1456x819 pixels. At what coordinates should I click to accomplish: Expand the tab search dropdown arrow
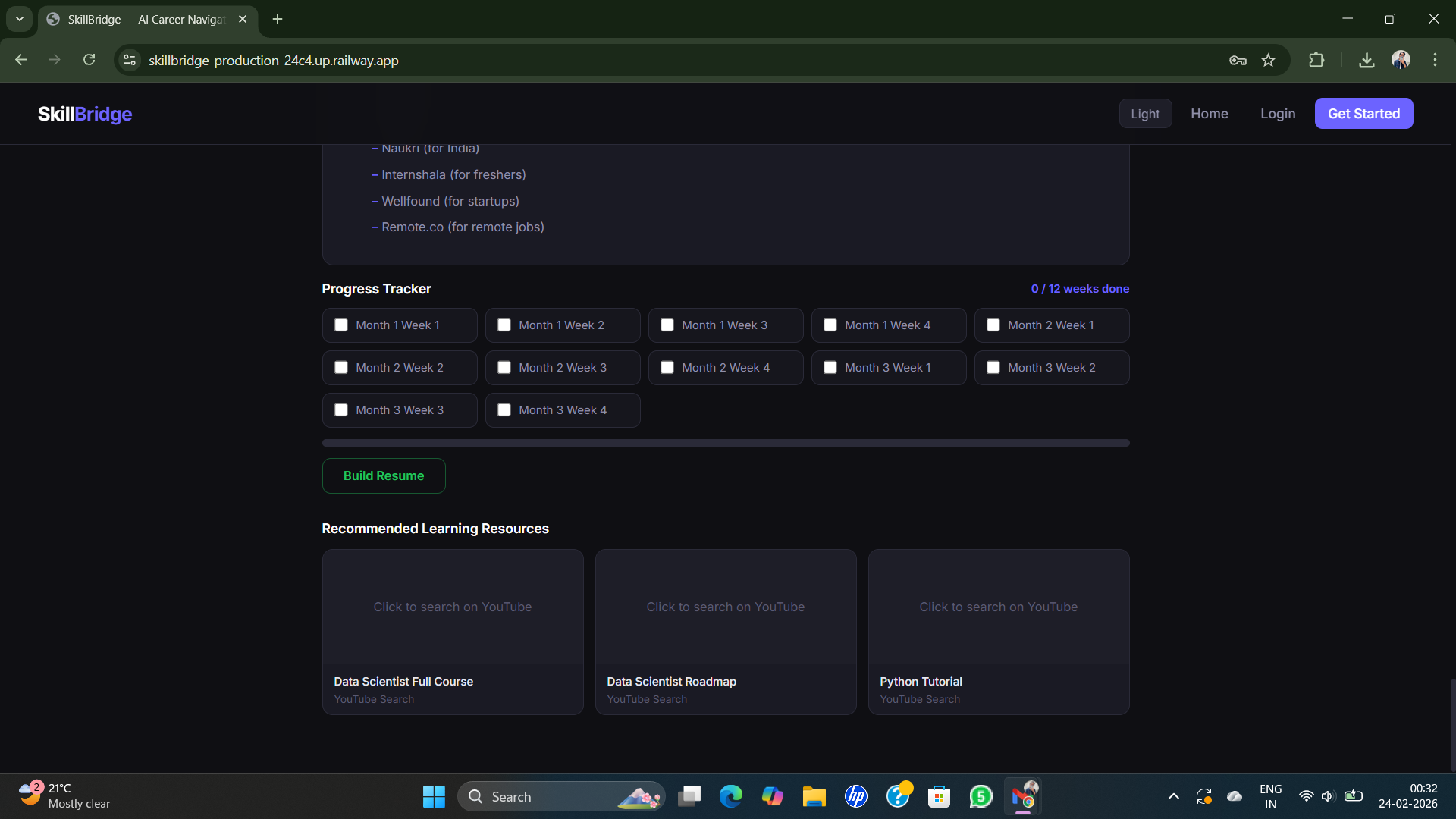(x=20, y=19)
